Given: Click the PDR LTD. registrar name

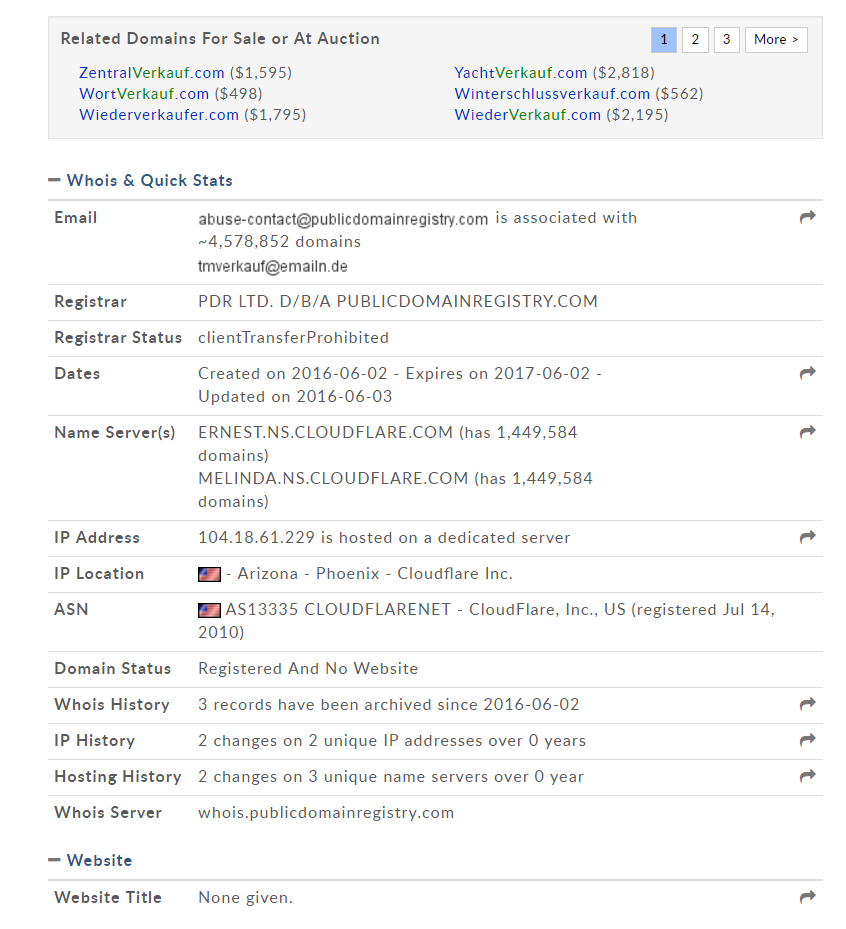Looking at the screenshot, I should tap(398, 302).
